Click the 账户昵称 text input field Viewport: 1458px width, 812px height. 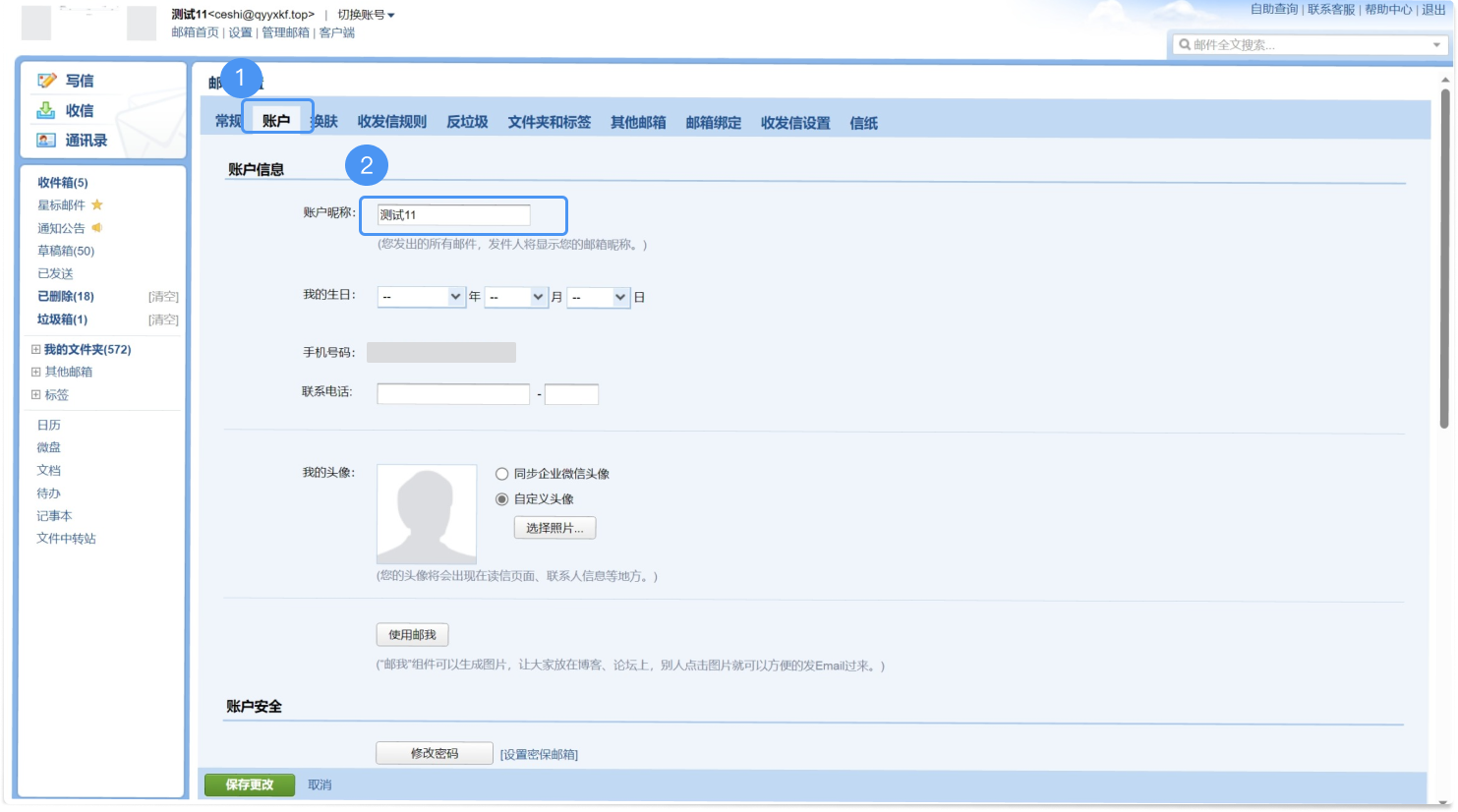pos(454,214)
